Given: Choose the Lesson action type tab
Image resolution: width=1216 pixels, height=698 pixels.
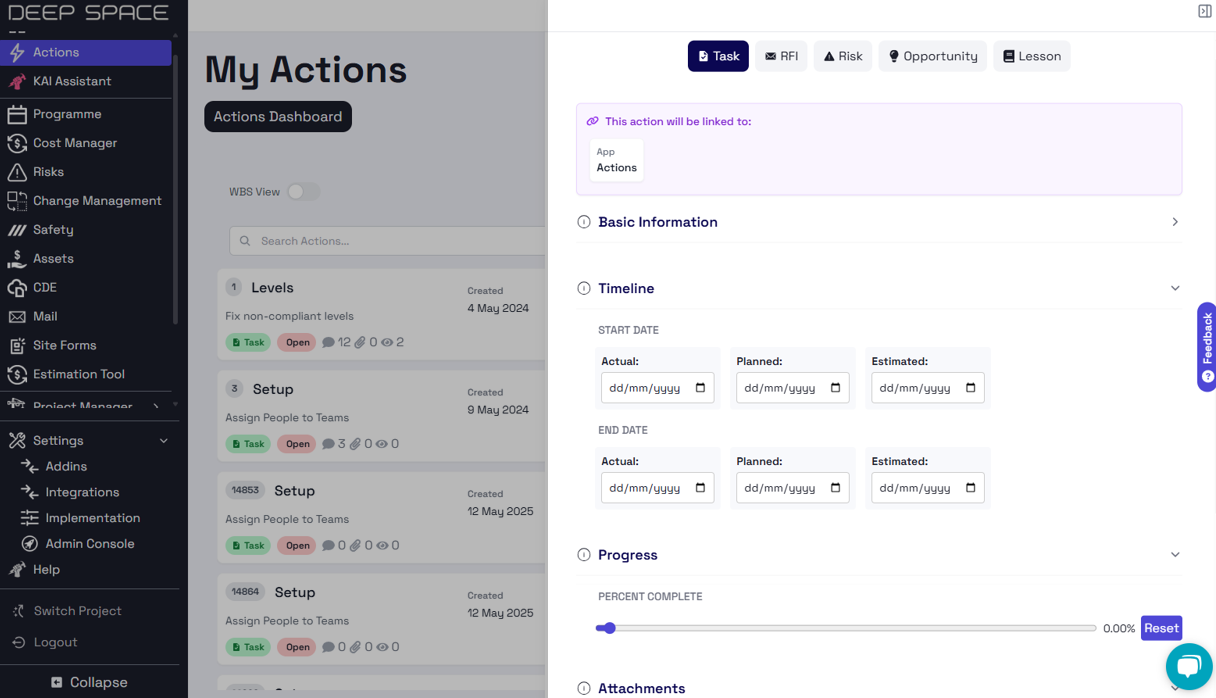Looking at the screenshot, I should (x=1032, y=56).
